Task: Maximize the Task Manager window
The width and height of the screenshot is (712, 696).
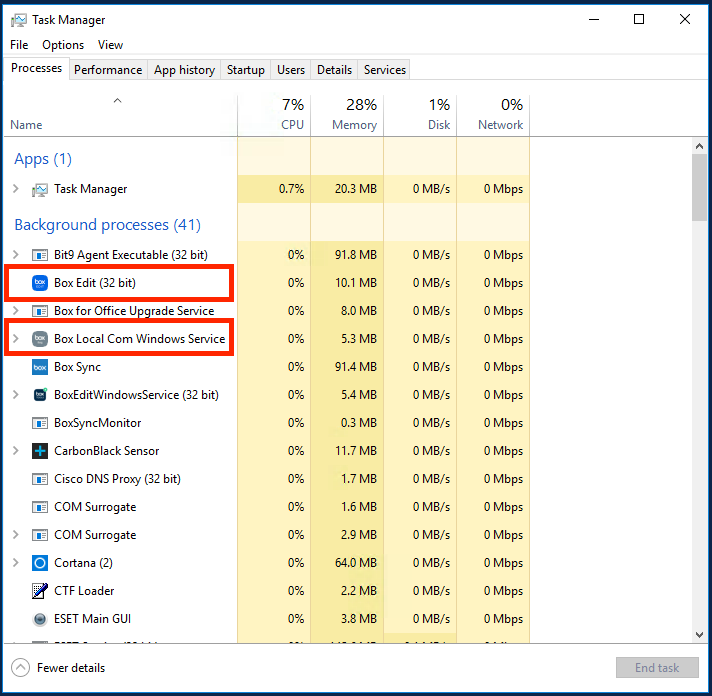Action: click(x=639, y=20)
